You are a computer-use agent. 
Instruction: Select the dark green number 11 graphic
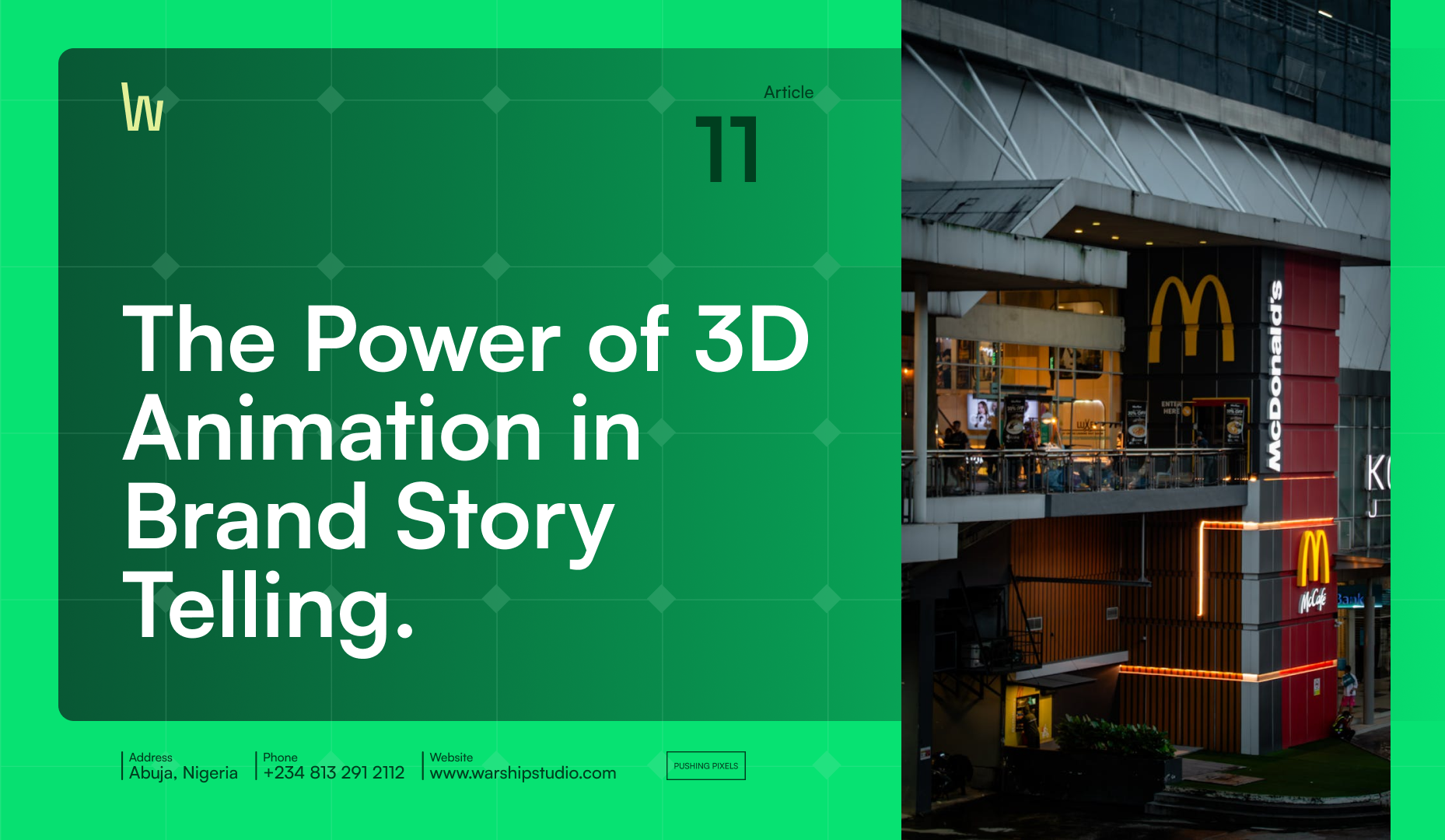727,148
